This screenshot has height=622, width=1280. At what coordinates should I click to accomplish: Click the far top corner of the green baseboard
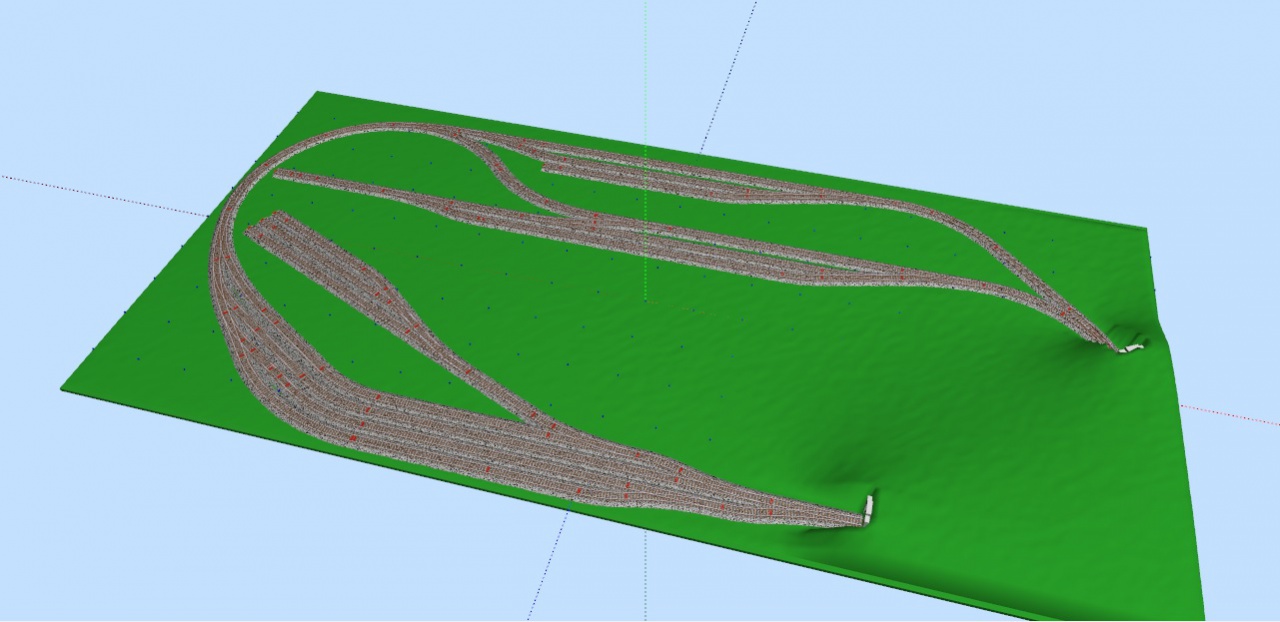coord(318,93)
